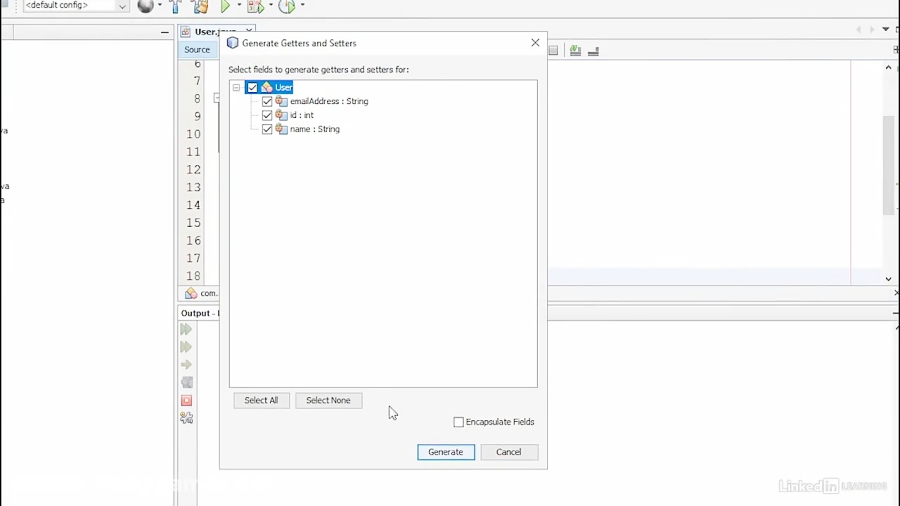Click the Generate button

tap(446, 452)
